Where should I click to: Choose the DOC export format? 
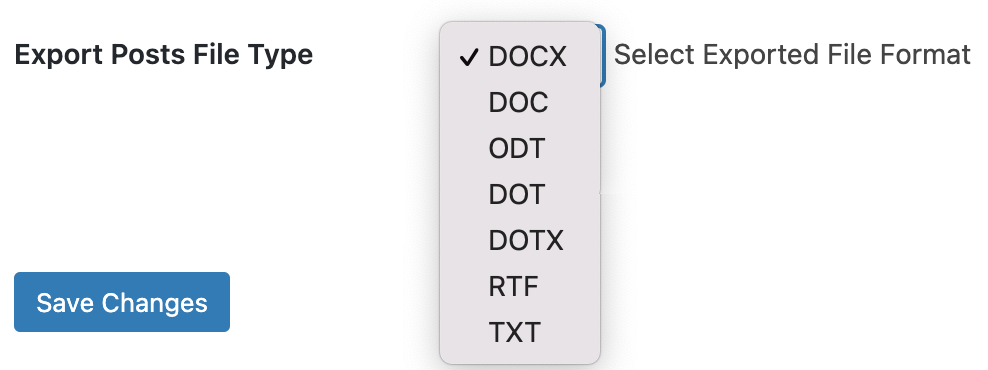pos(520,103)
